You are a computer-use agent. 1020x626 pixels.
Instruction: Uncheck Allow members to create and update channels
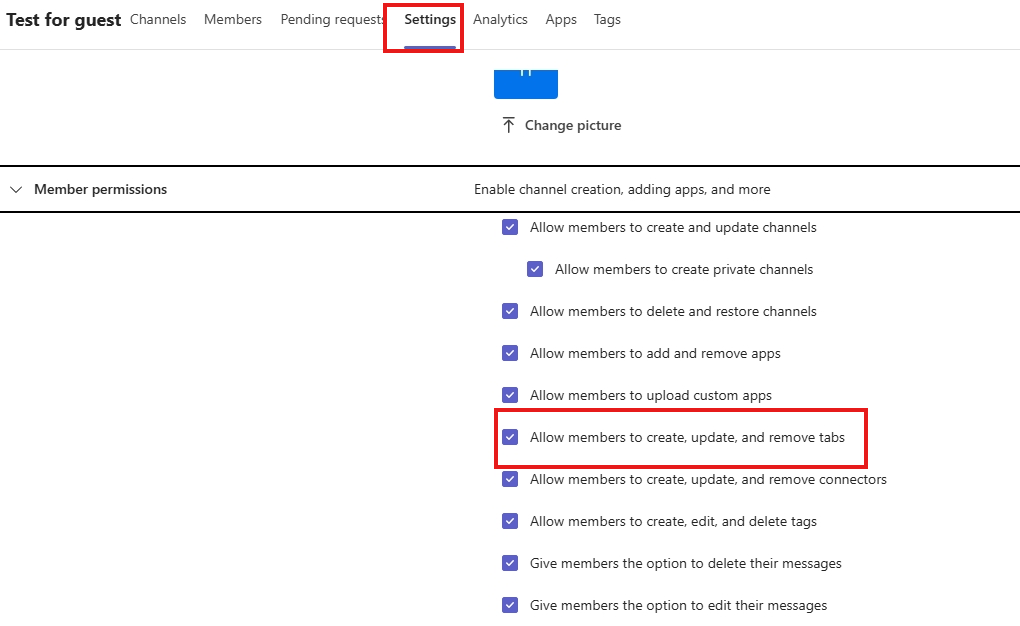tap(510, 227)
